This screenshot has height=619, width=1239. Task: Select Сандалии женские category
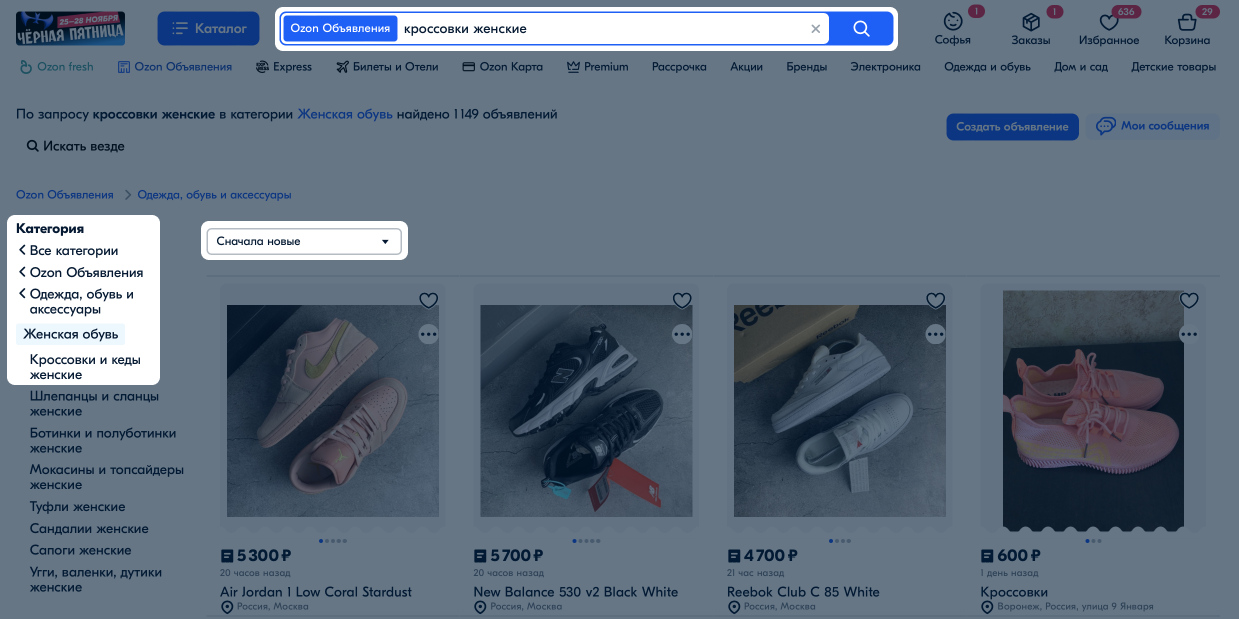click(89, 529)
